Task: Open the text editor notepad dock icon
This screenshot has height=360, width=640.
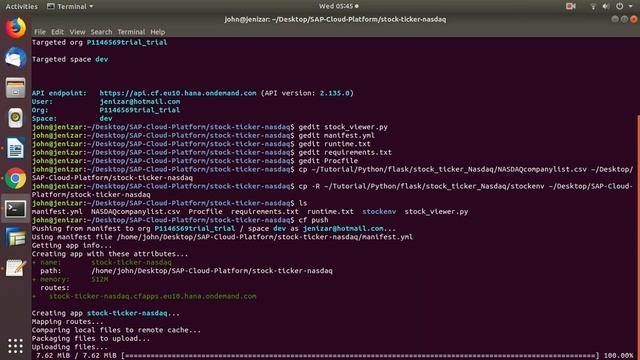Action: (x=16, y=268)
